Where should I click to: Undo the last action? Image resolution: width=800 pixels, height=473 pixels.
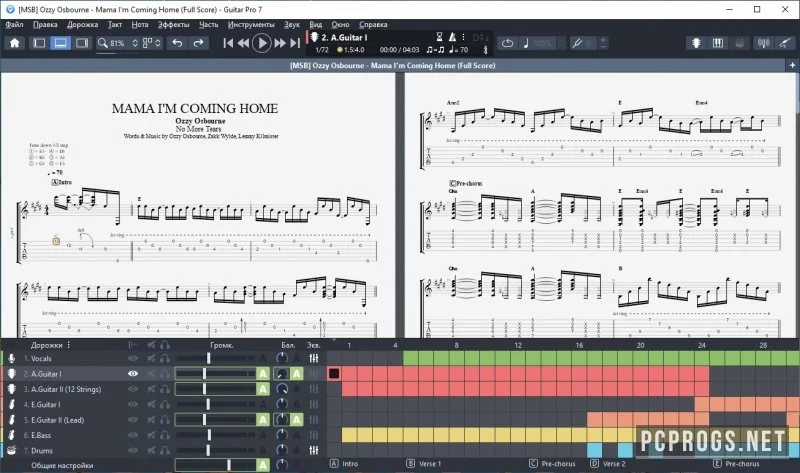tap(177, 43)
